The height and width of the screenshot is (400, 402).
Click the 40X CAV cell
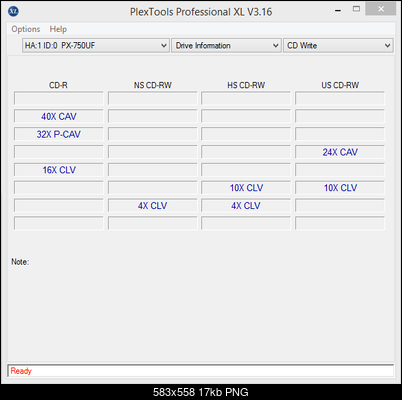pyautogui.click(x=59, y=116)
